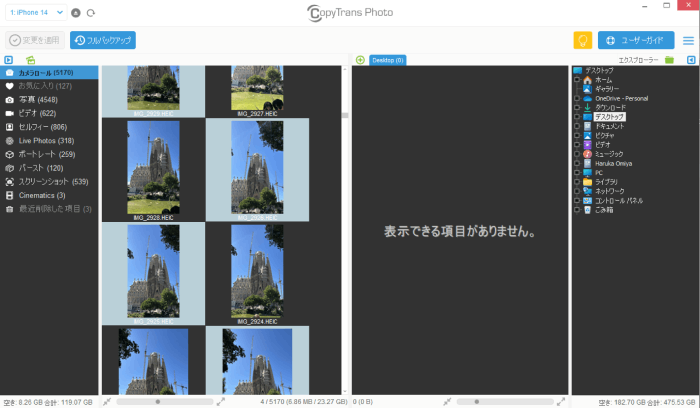Viewport: 700px width, 408px height.
Task: Expand the ビデオ folder node in explorer
Action: tap(577, 145)
